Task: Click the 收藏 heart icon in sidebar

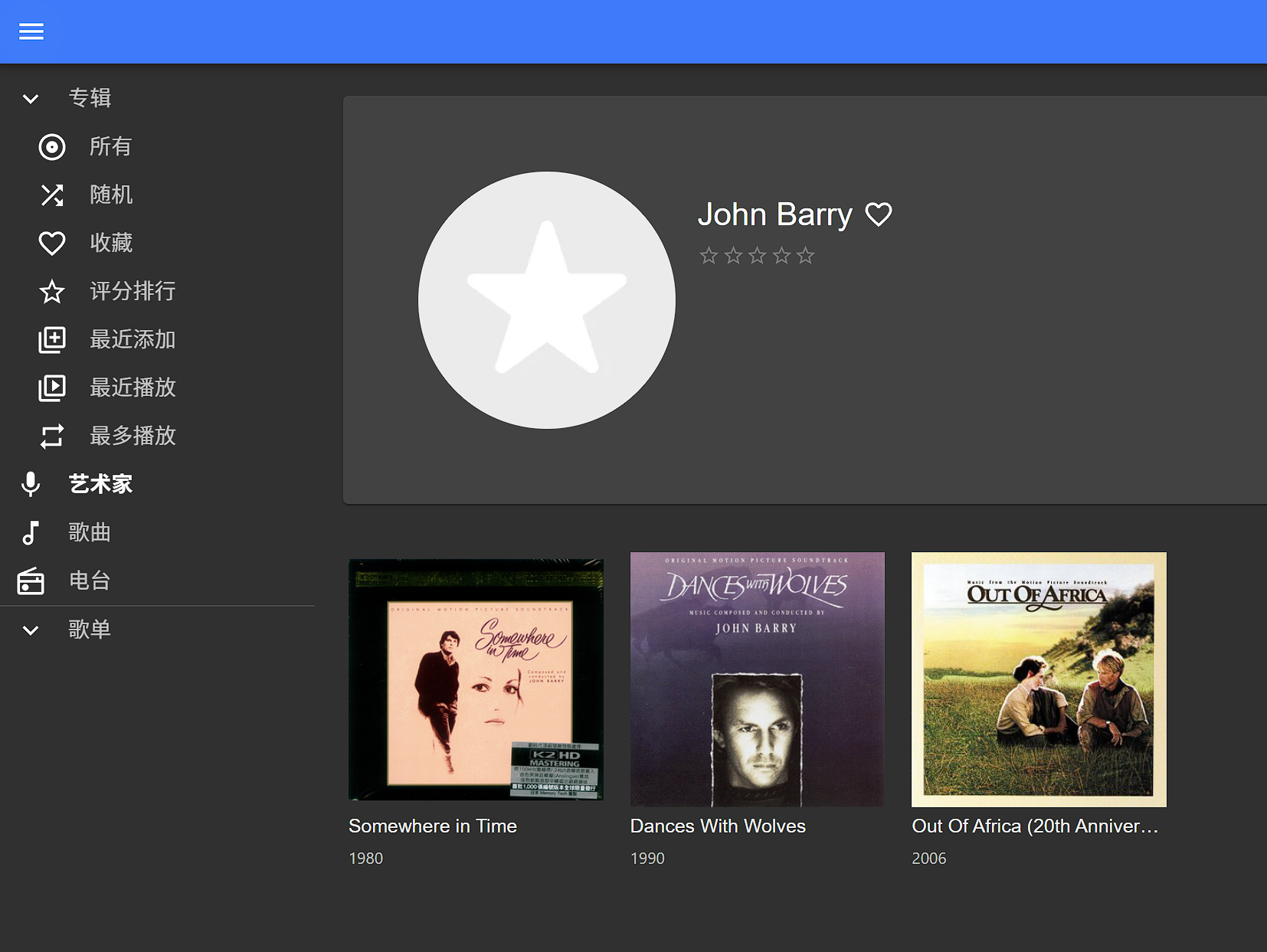Action: 52,244
